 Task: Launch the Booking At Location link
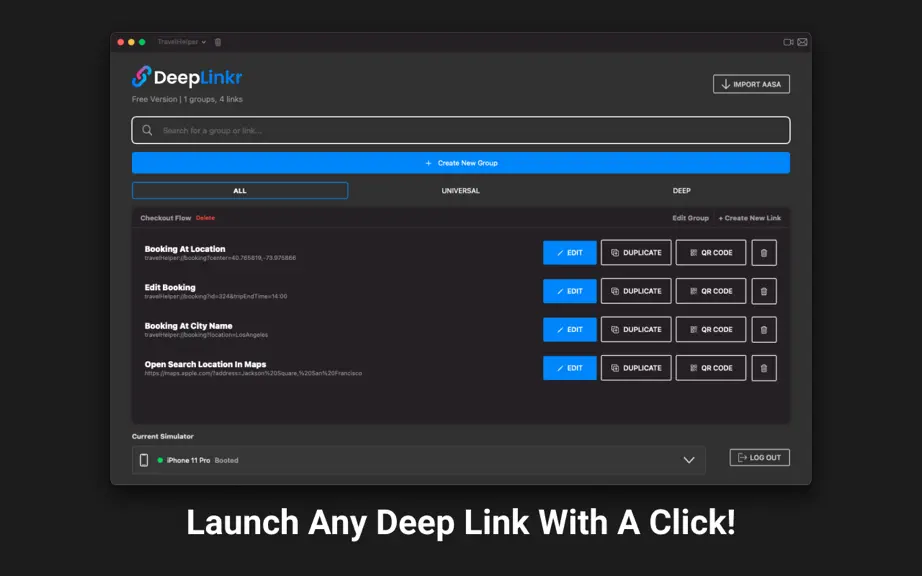[185, 249]
